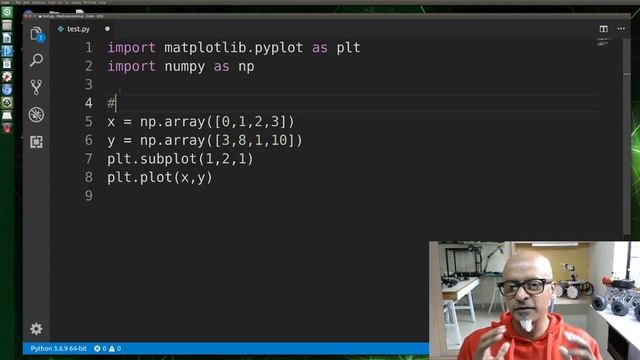
Task: Click the alias np at end of line 2
Action: pyautogui.click(x=246, y=67)
